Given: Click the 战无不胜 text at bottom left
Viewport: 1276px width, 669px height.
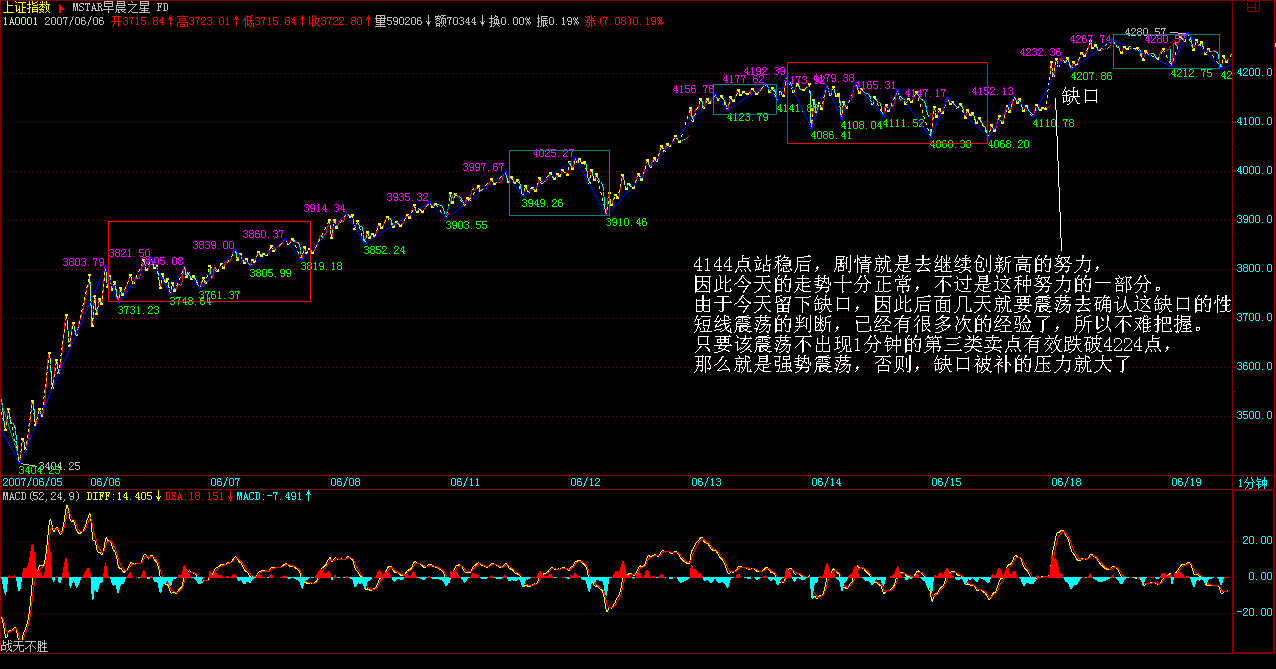Looking at the screenshot, I should point(24,646).
